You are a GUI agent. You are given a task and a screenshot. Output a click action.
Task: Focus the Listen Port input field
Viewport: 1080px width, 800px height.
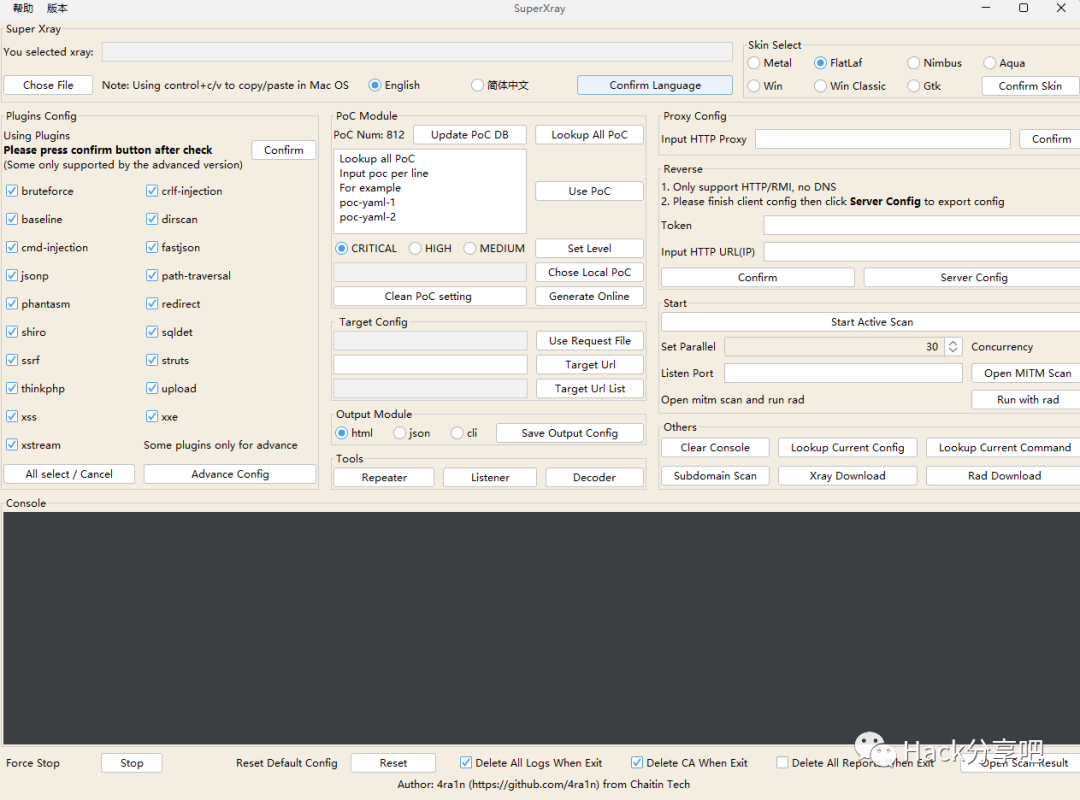[x=843, y=373]
